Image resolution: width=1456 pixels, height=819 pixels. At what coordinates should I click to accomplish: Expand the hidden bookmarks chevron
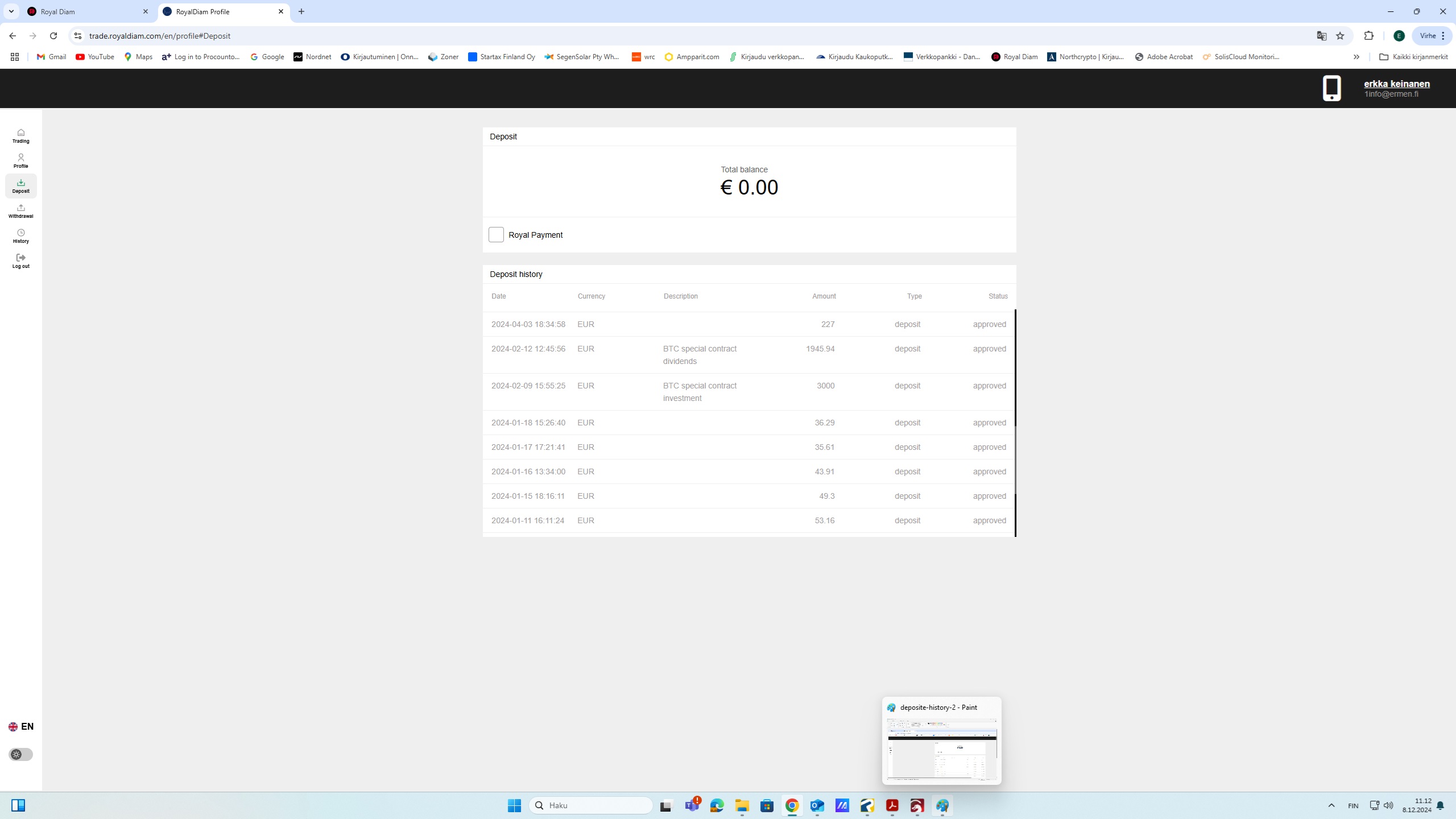1356,57
